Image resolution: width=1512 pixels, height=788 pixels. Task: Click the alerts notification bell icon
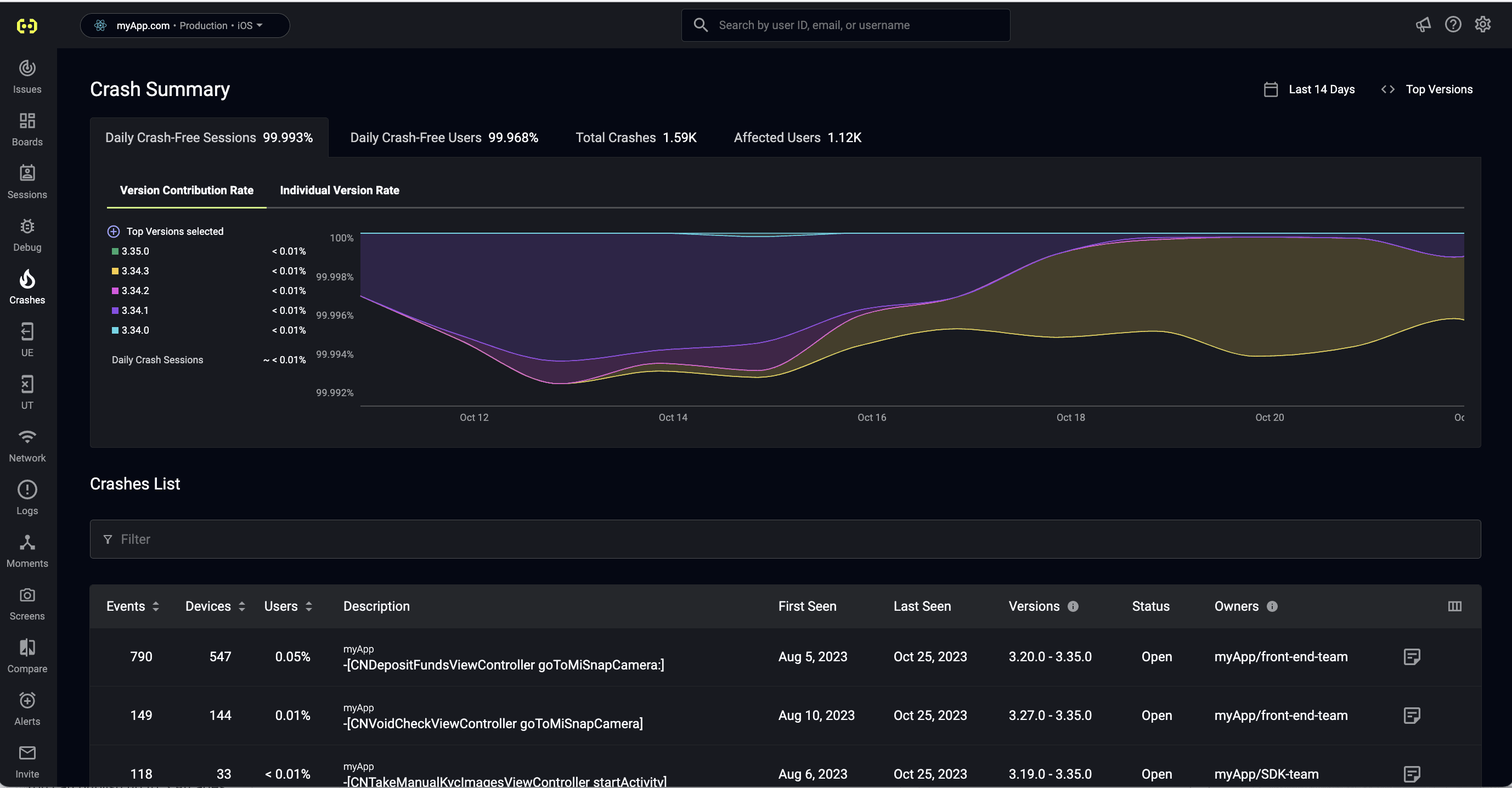(x=27, y=700)
